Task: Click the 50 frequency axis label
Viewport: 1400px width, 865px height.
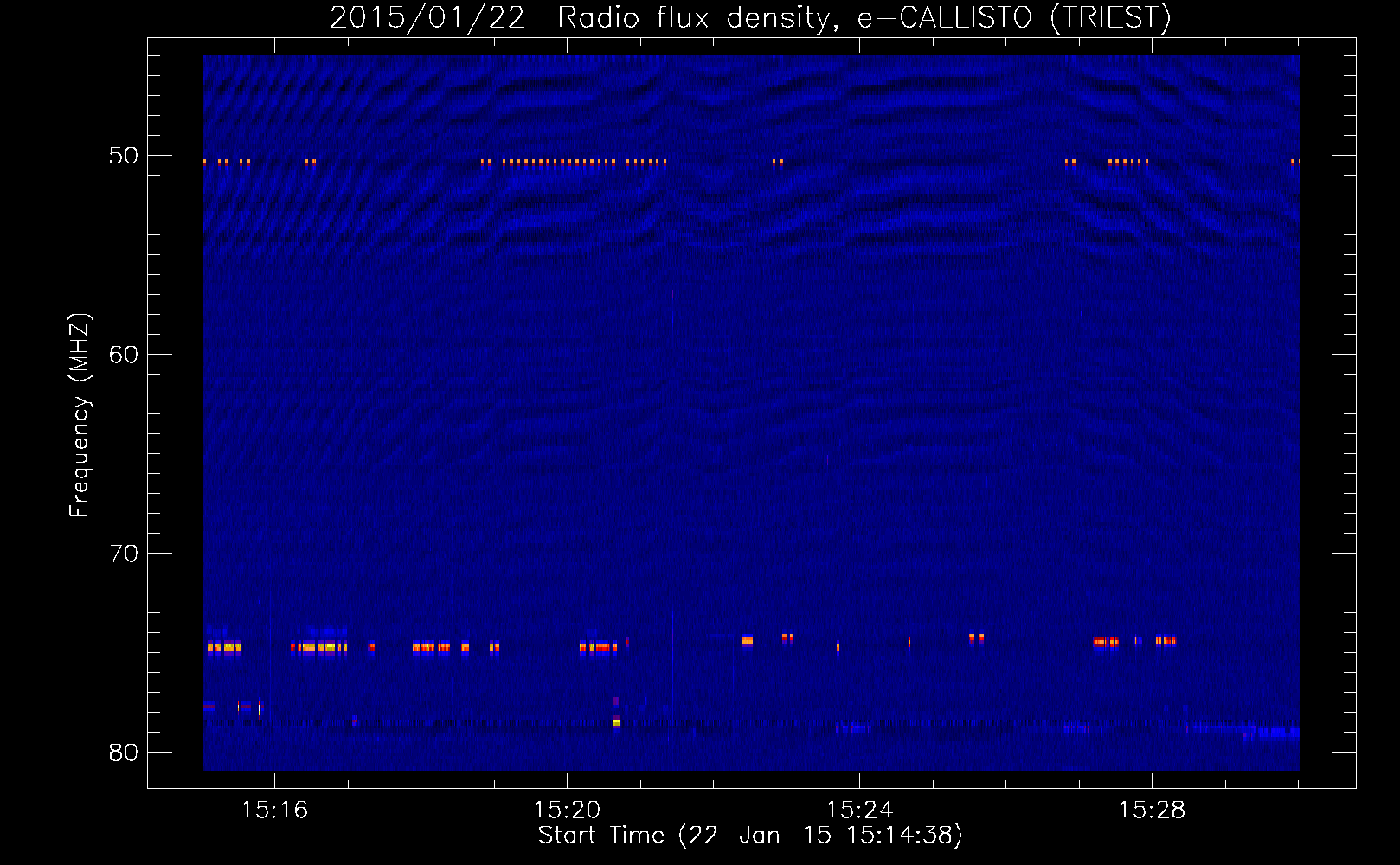Action: [x=124, y=156]
